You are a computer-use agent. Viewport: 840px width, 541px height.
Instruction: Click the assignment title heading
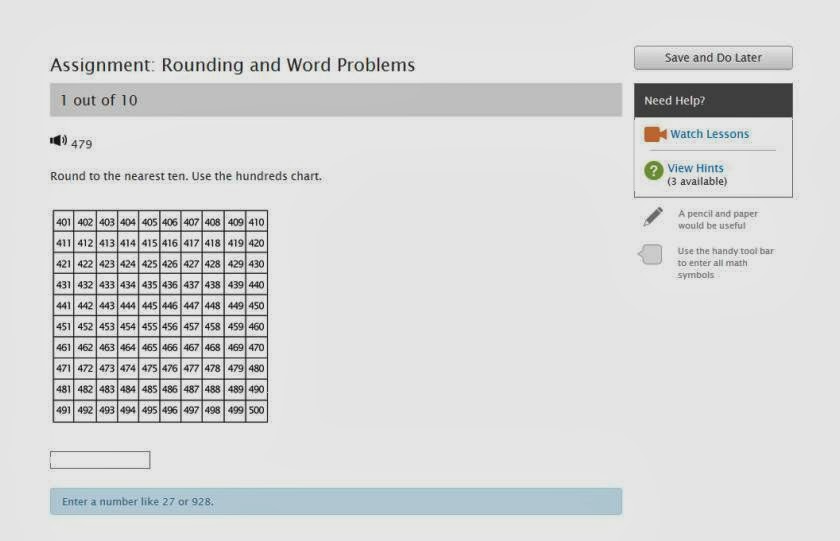pos(232,65)
